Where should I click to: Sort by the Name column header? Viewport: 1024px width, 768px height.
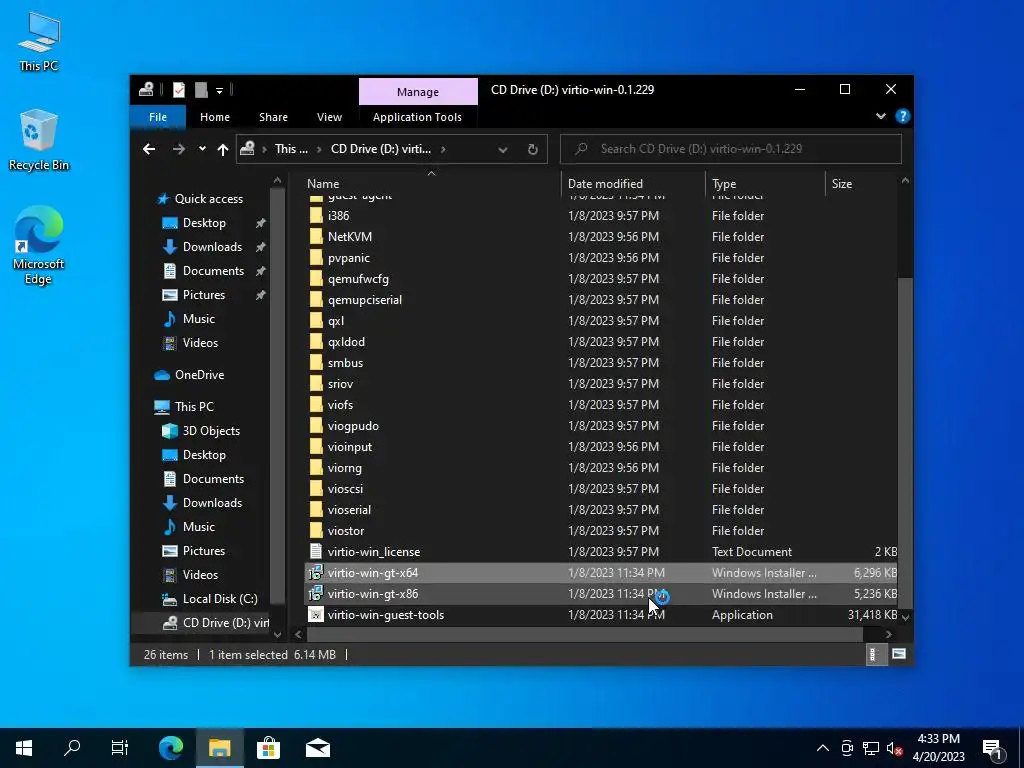pos(431,184)
